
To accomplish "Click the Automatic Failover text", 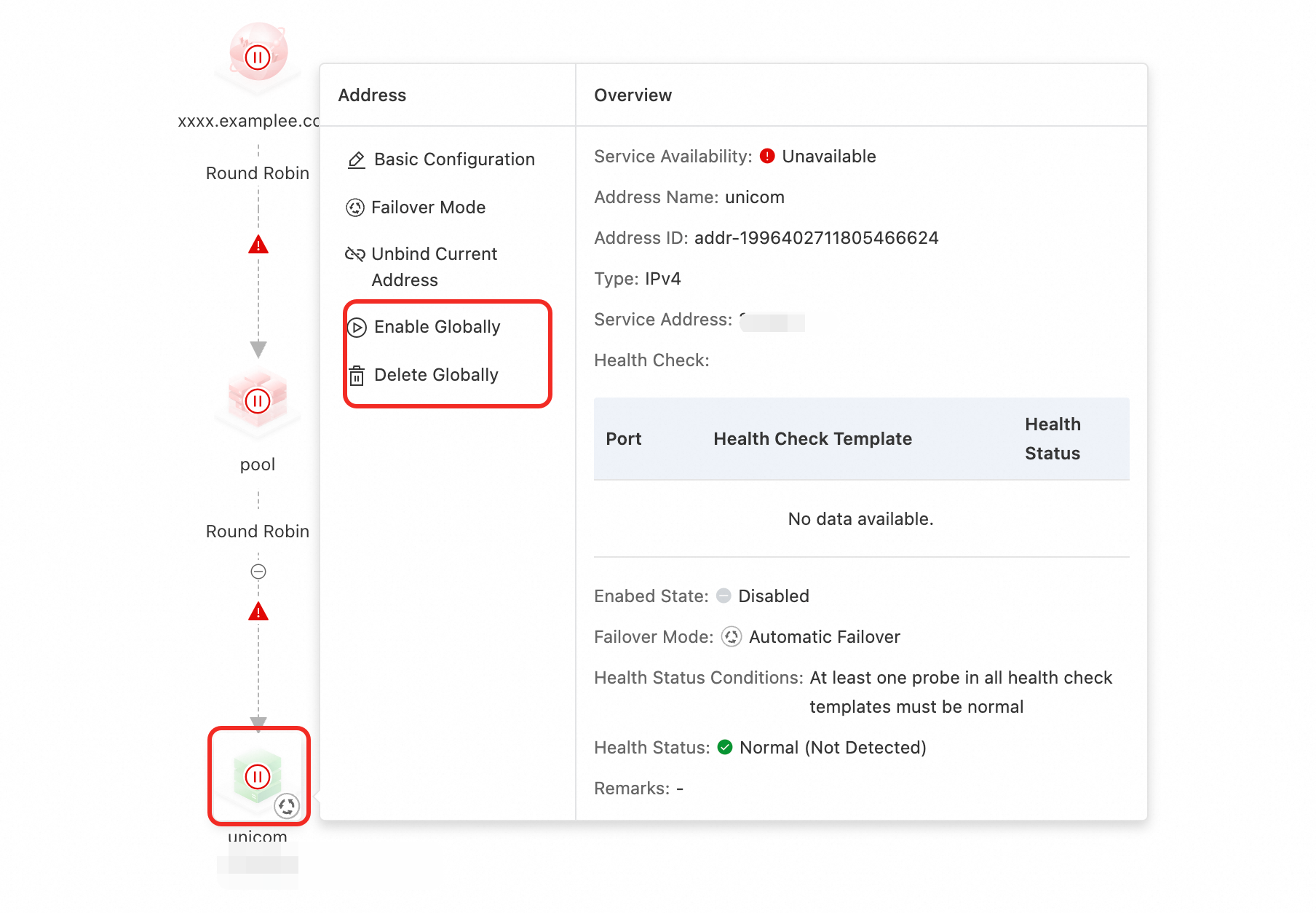I will click(x=825, y=637).
